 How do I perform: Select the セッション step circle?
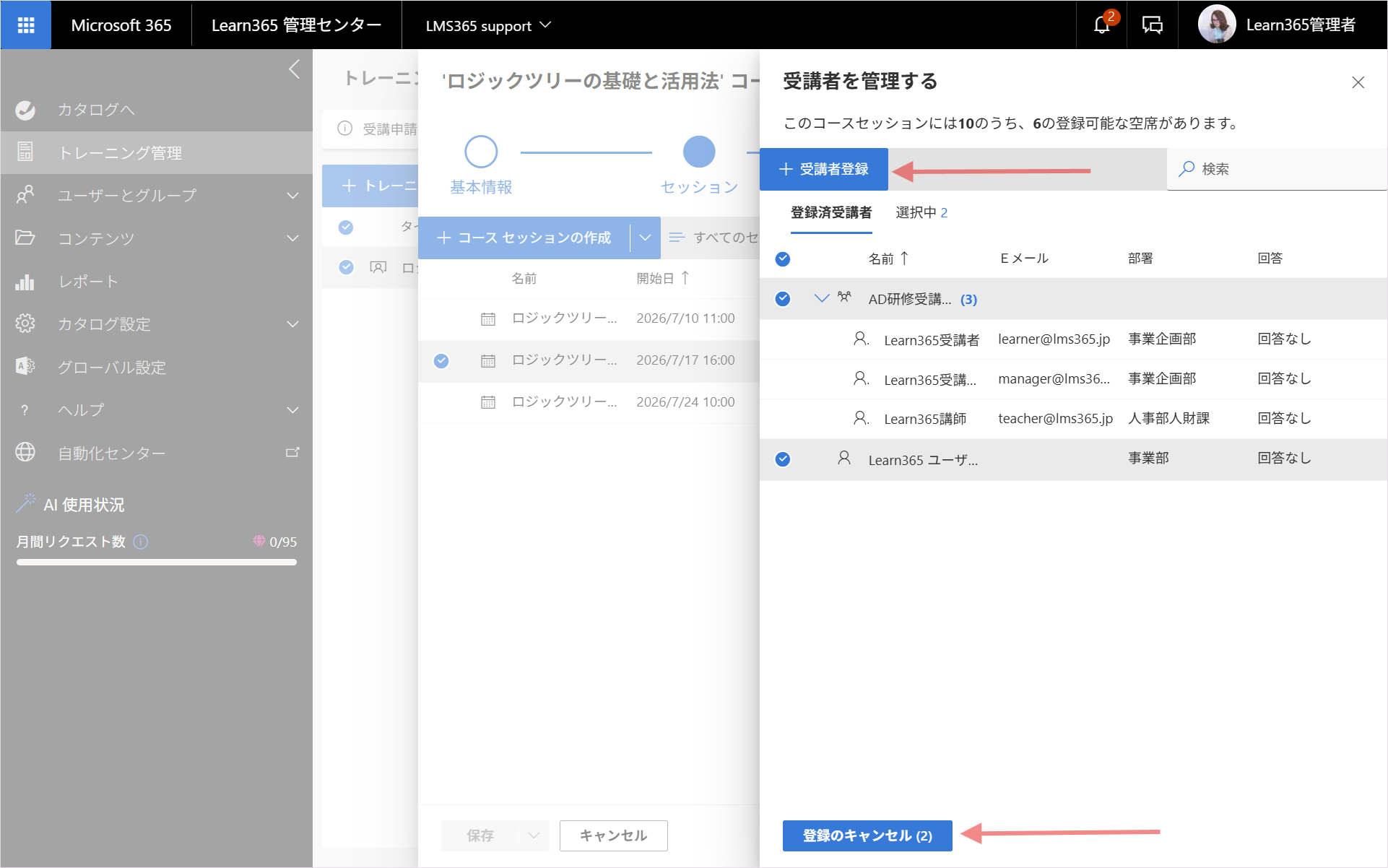pyautogui.click(x=699, y=152)
